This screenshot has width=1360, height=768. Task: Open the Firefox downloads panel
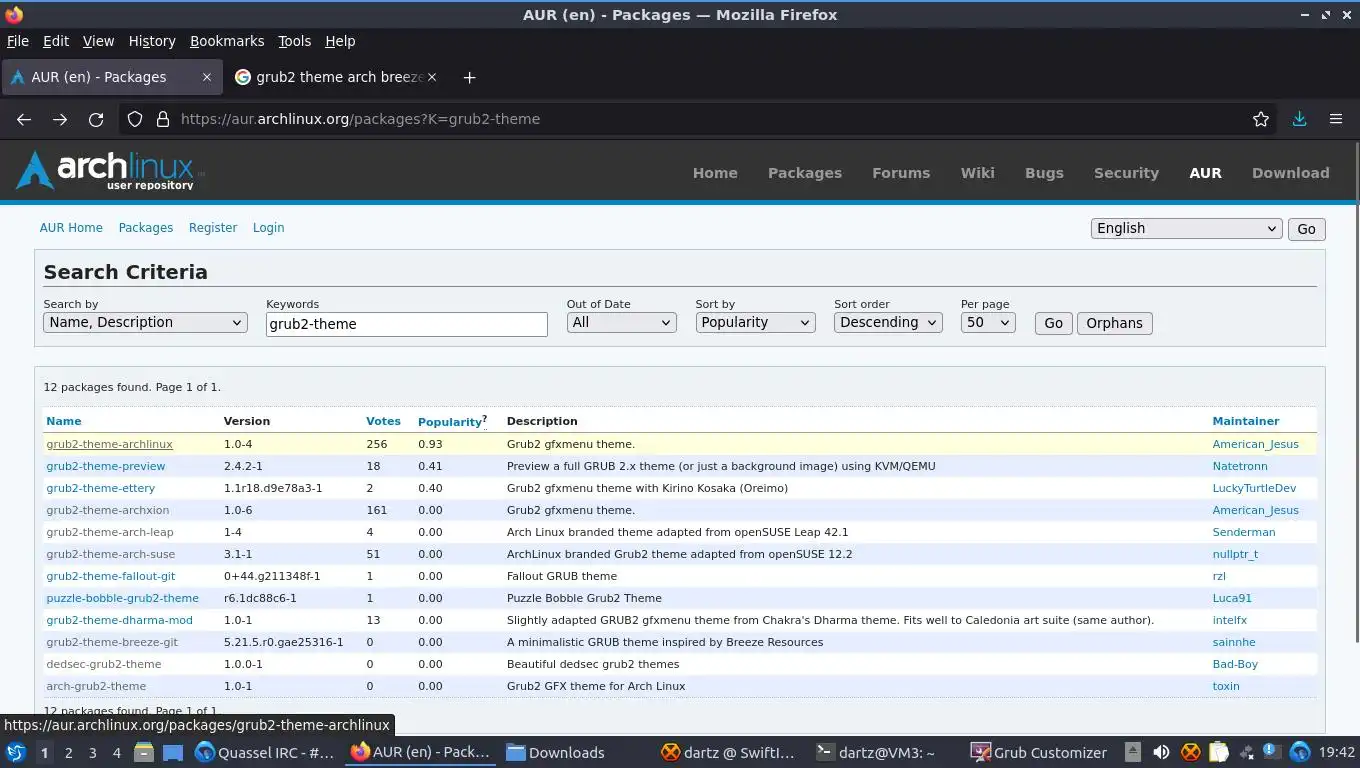click(x=1299, y=119)
